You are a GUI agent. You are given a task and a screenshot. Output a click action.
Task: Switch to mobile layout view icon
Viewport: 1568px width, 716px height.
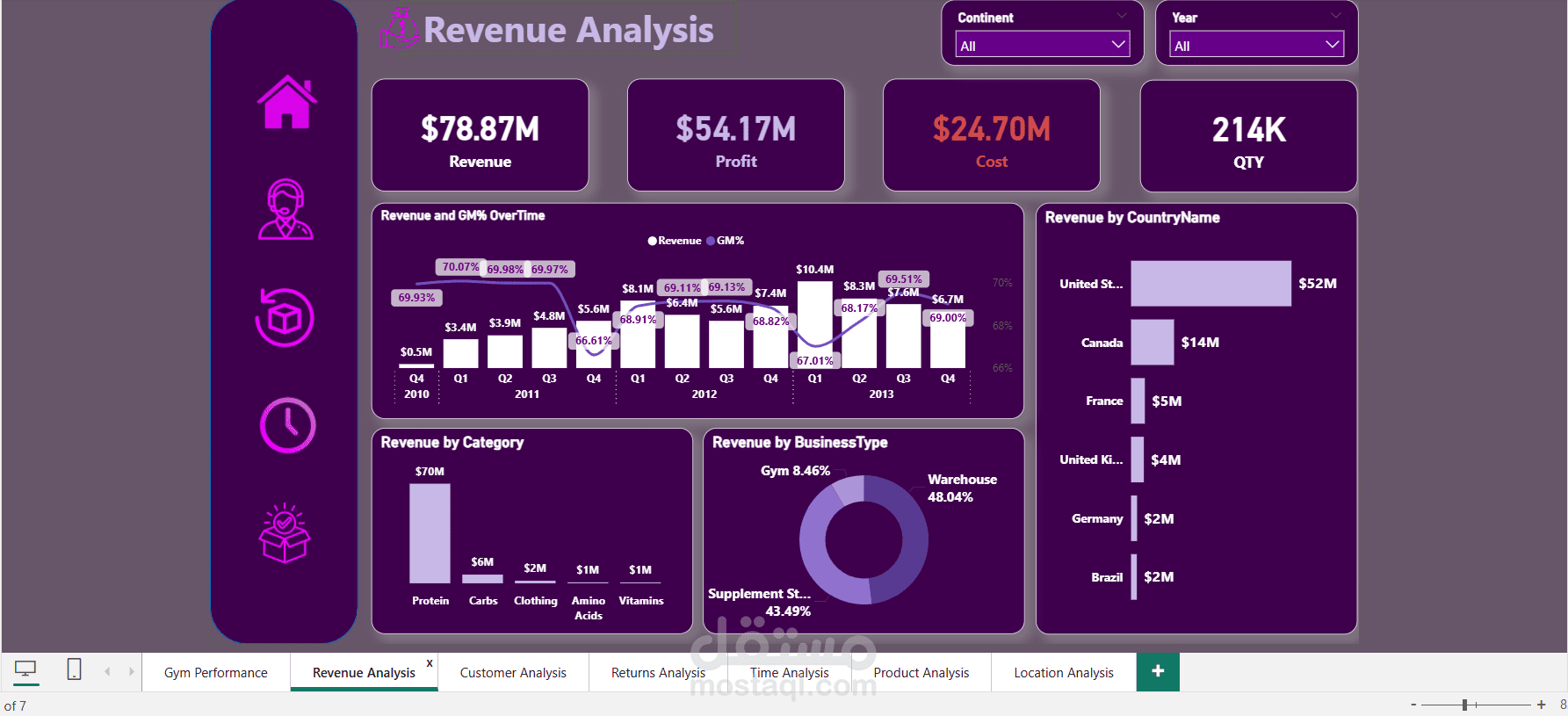pos(75,669)
